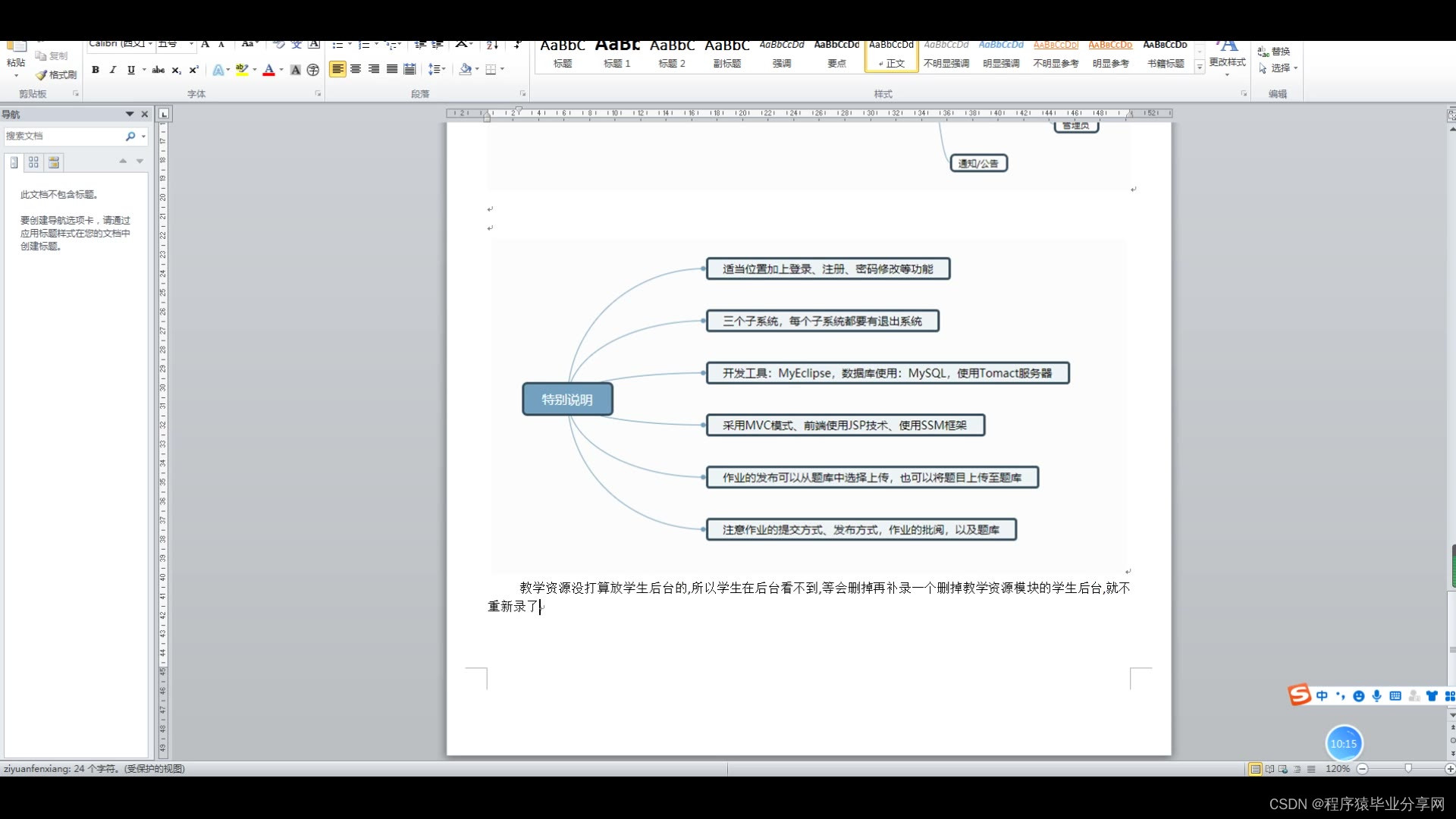Click the magnifier in navigation search
Screen dimensions: 1456x819
coord(130,136)
